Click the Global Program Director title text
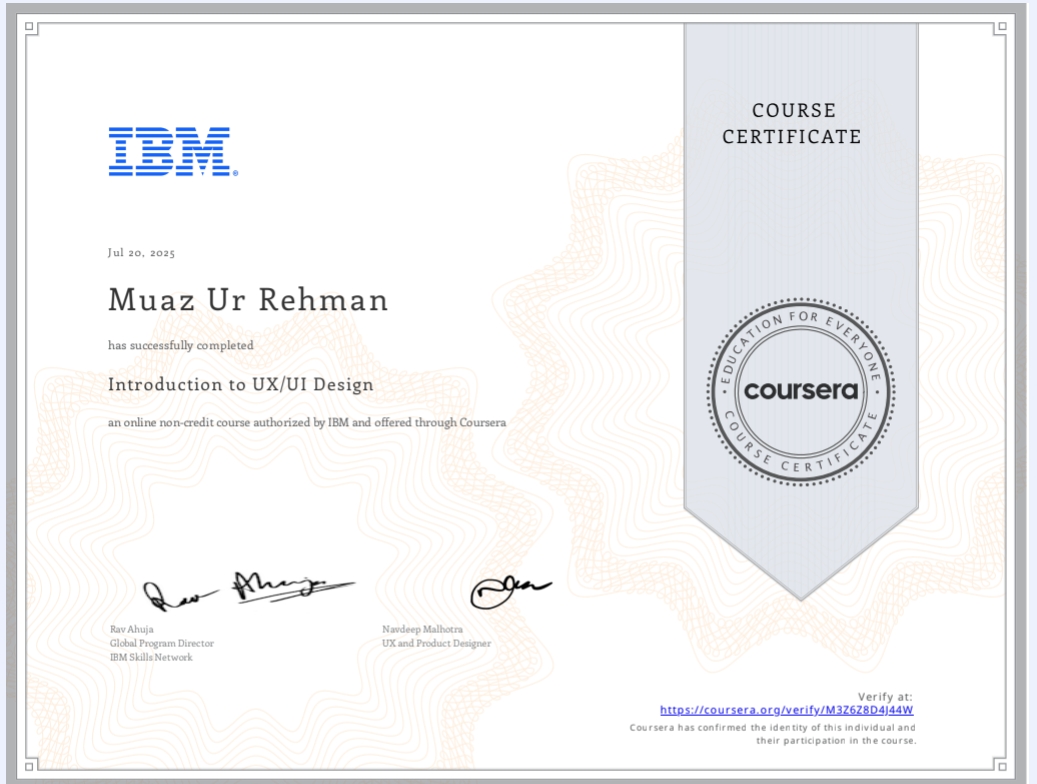The width and height of the screenshot is (1037, 784). (x=160, y=643)
